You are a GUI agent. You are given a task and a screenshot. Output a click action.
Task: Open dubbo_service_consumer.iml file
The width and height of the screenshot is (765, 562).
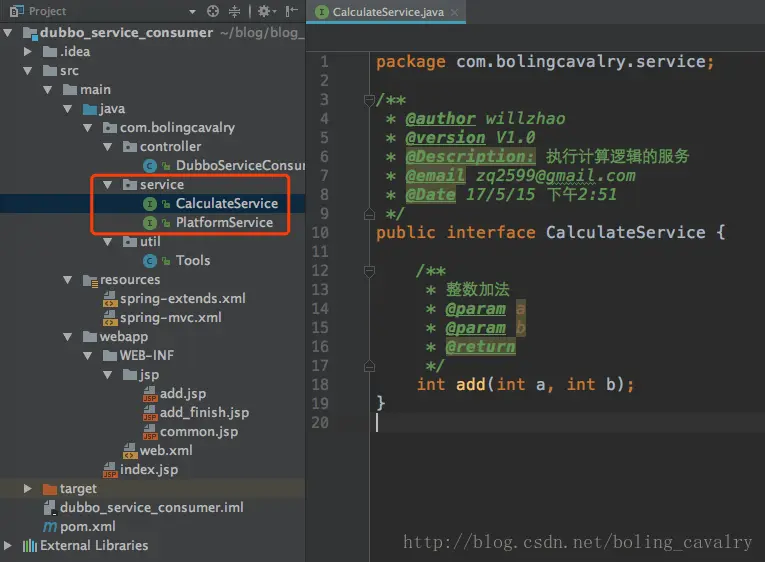tap(152, 507)
